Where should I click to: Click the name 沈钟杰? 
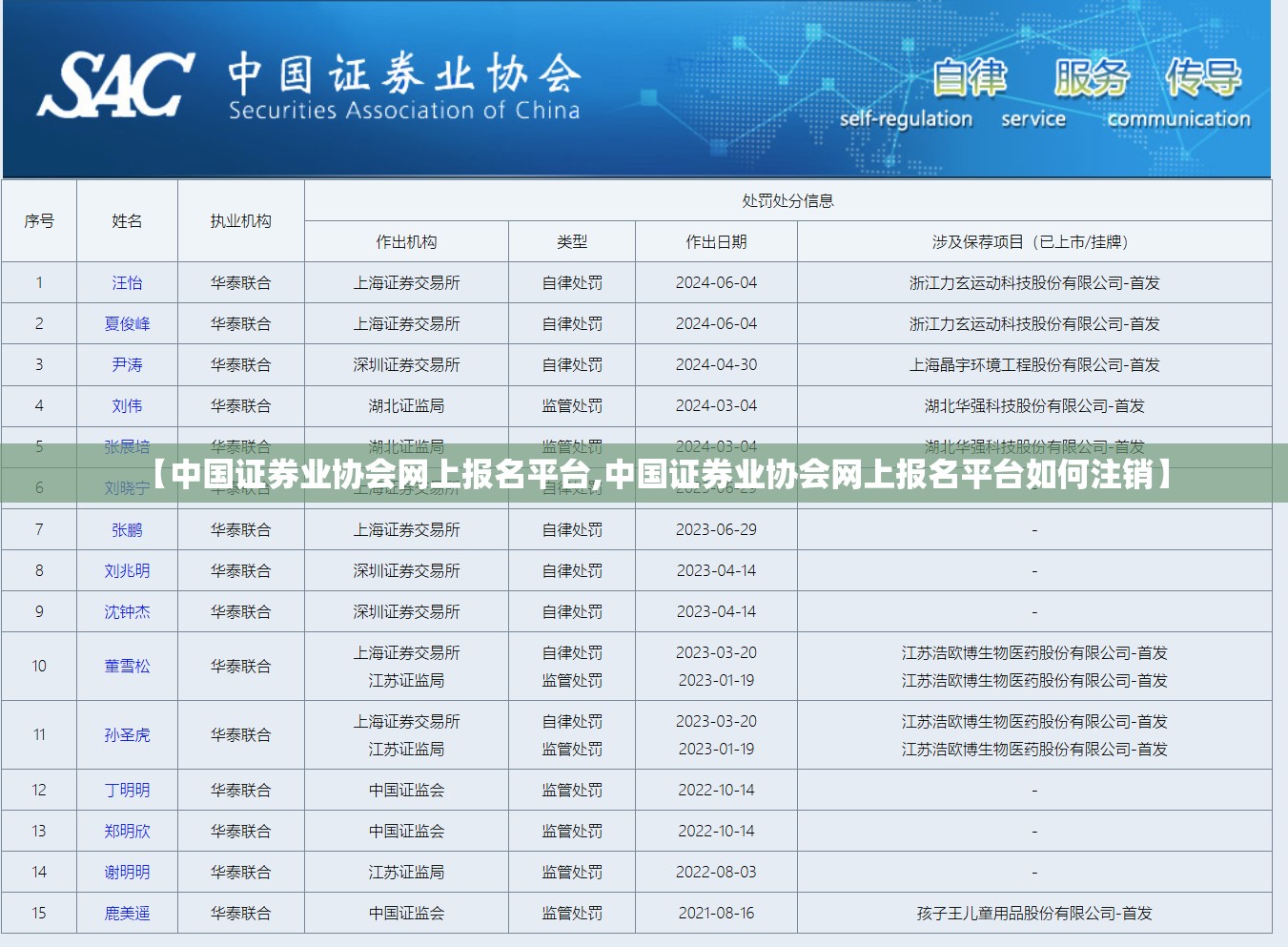(127, 611)
